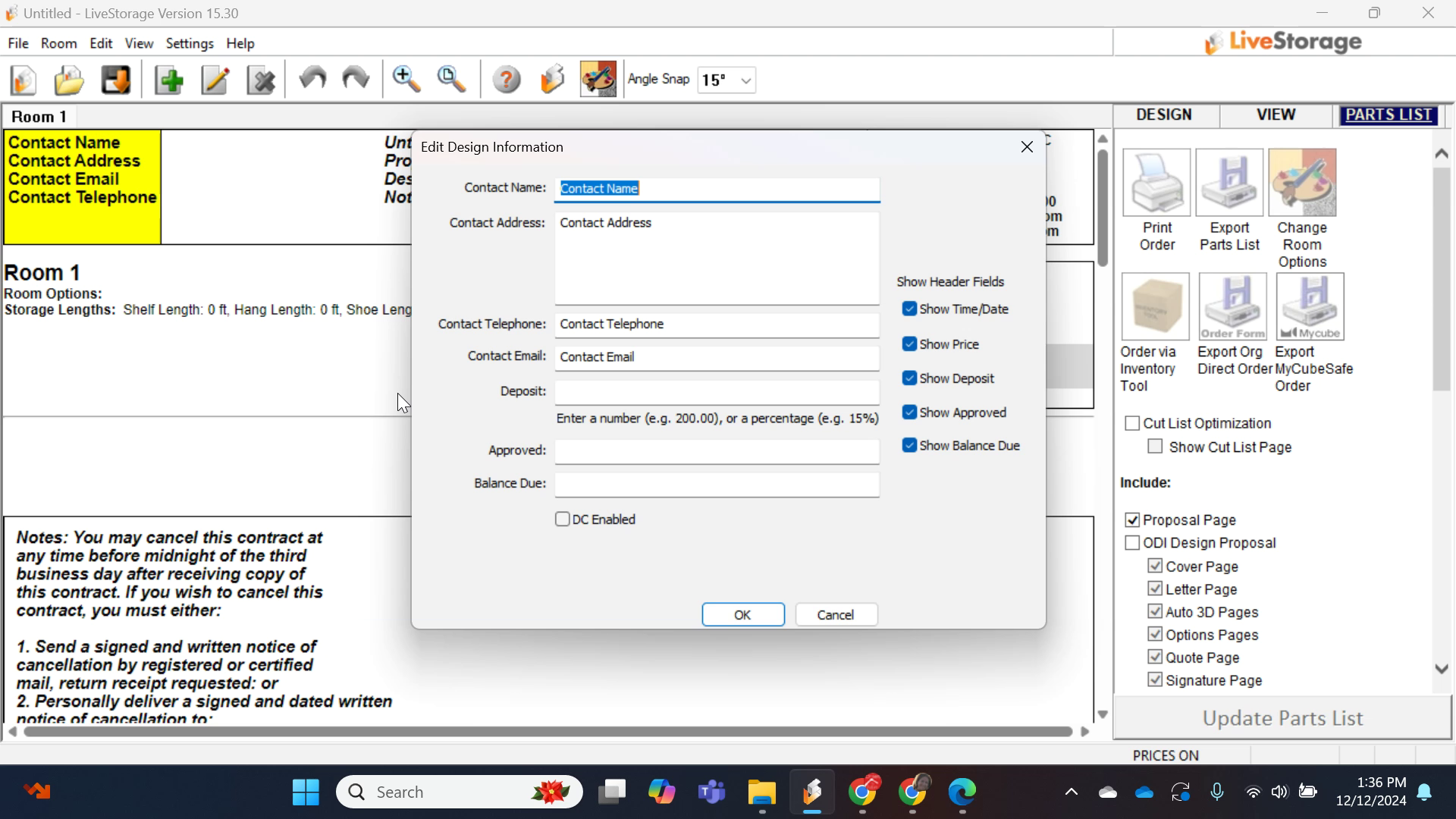This screenshot has width=1456, height=819.
Task: Enable the DC Enabled checkbox
Action: pyautogui.click(x=563, y=519)
